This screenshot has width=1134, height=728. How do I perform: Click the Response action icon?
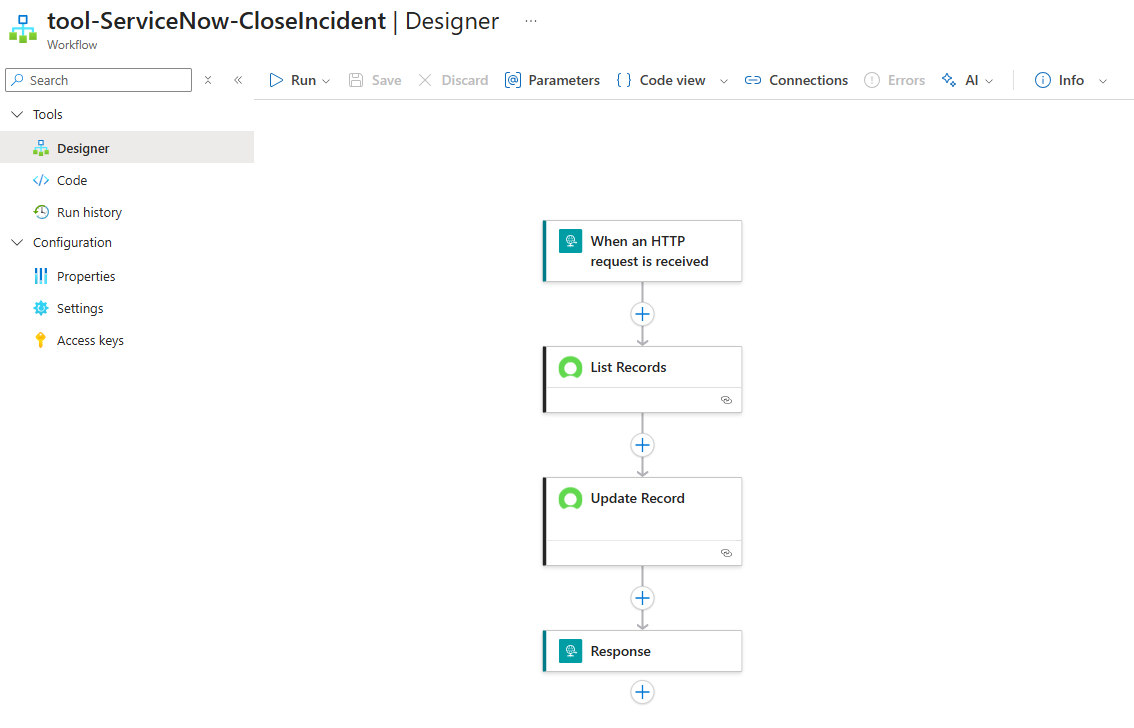tap(570, 650)
